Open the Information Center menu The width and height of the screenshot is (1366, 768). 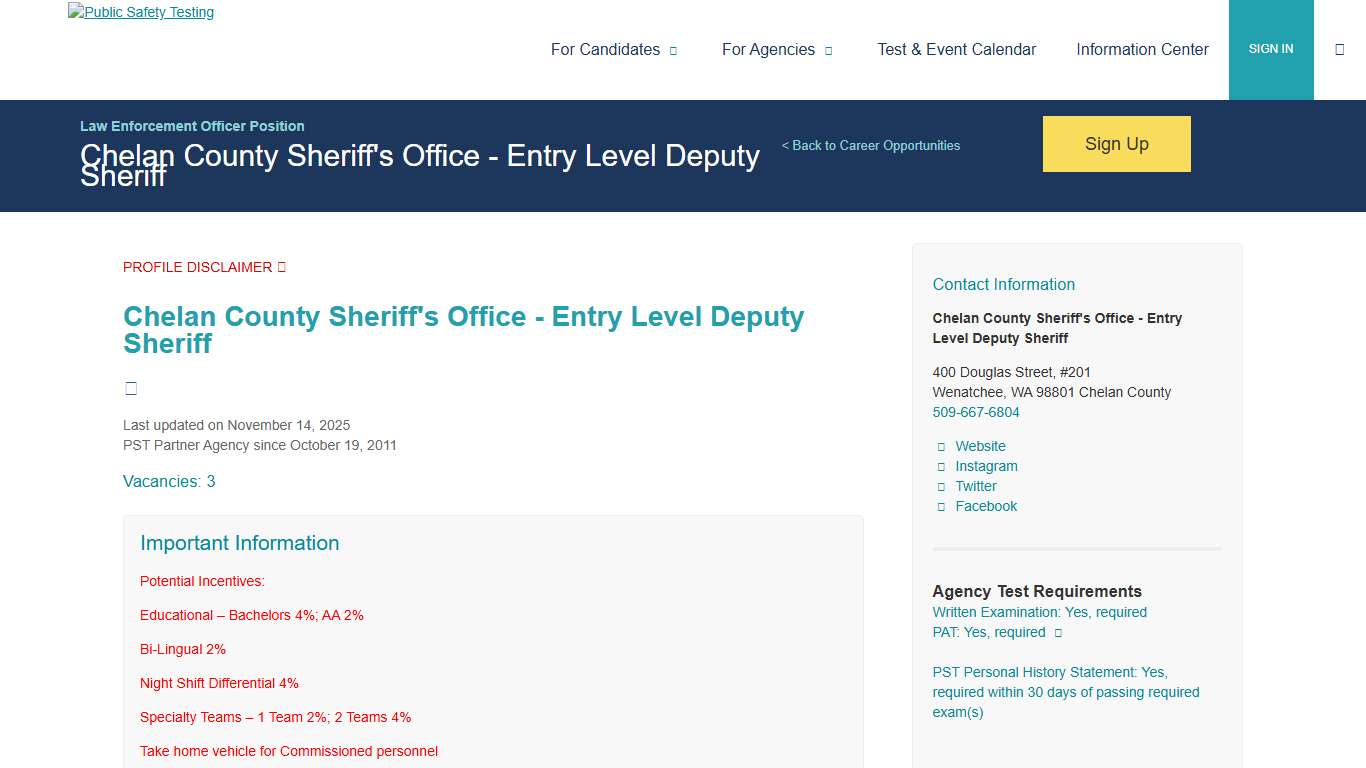tap(1142, 49)
